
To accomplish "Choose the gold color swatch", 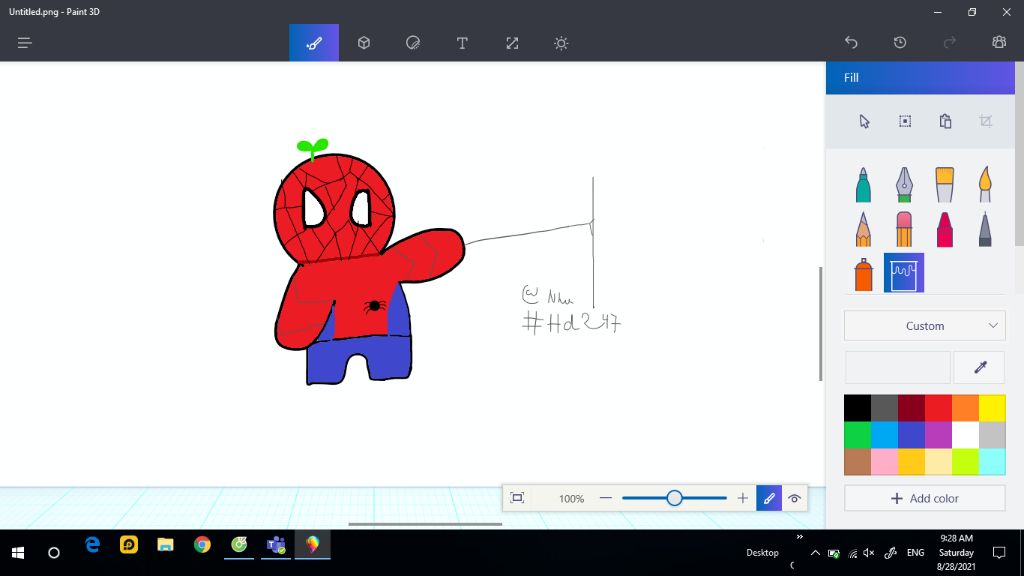I will coord(911,462).
